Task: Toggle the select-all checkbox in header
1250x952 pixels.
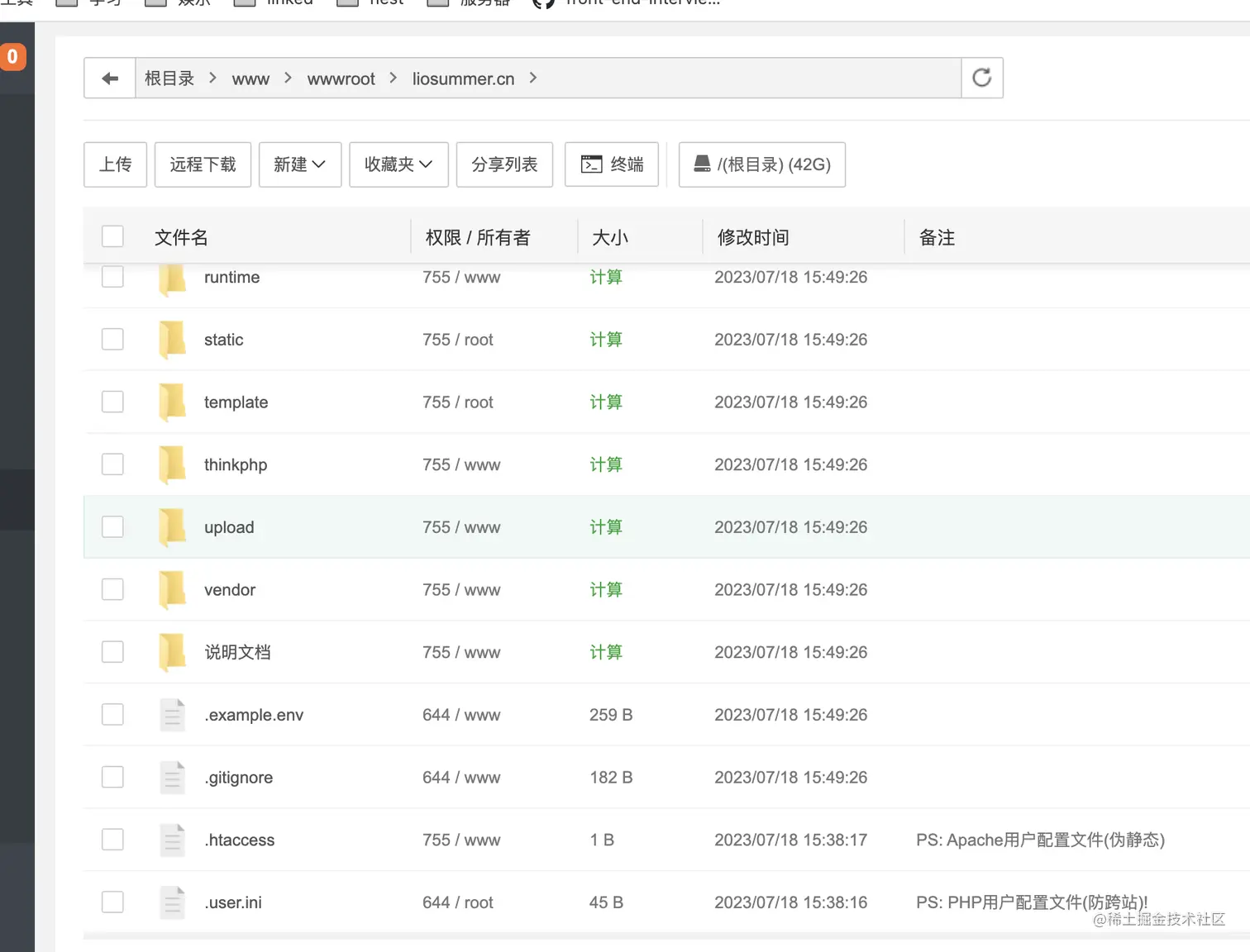Action: pos(112,236)
